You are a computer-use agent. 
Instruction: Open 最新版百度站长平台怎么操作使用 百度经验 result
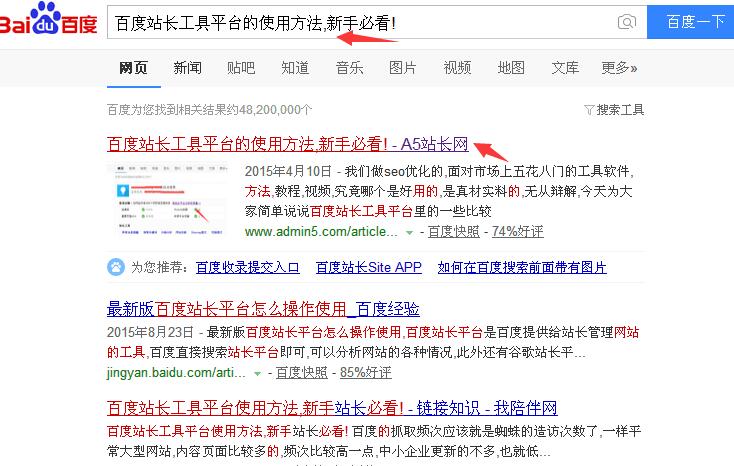click(x=263, y=309)
